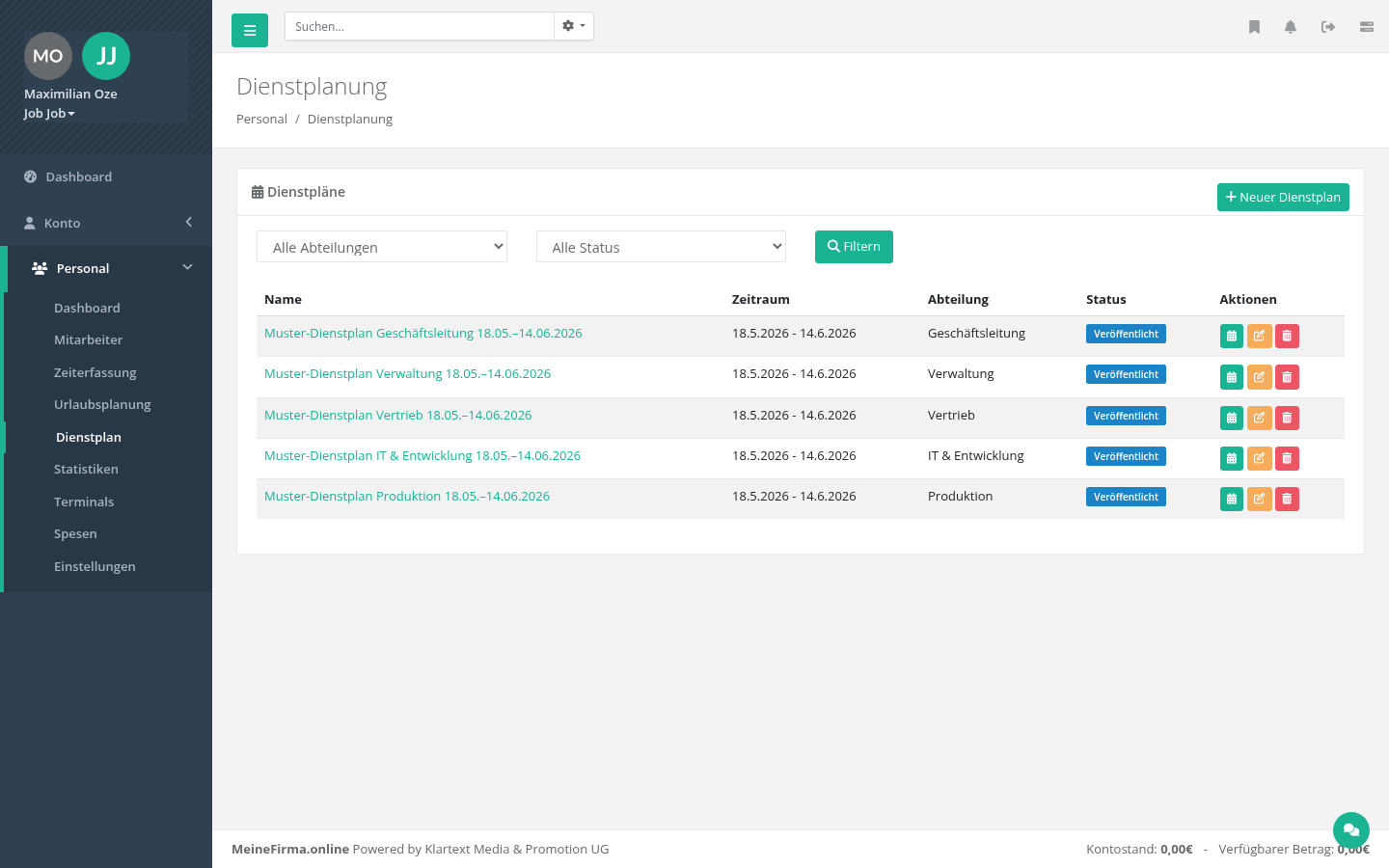The image size is (1389, 868).
Task: Edit the Produktion plan via orange icon
Action: coord(1259,499)
